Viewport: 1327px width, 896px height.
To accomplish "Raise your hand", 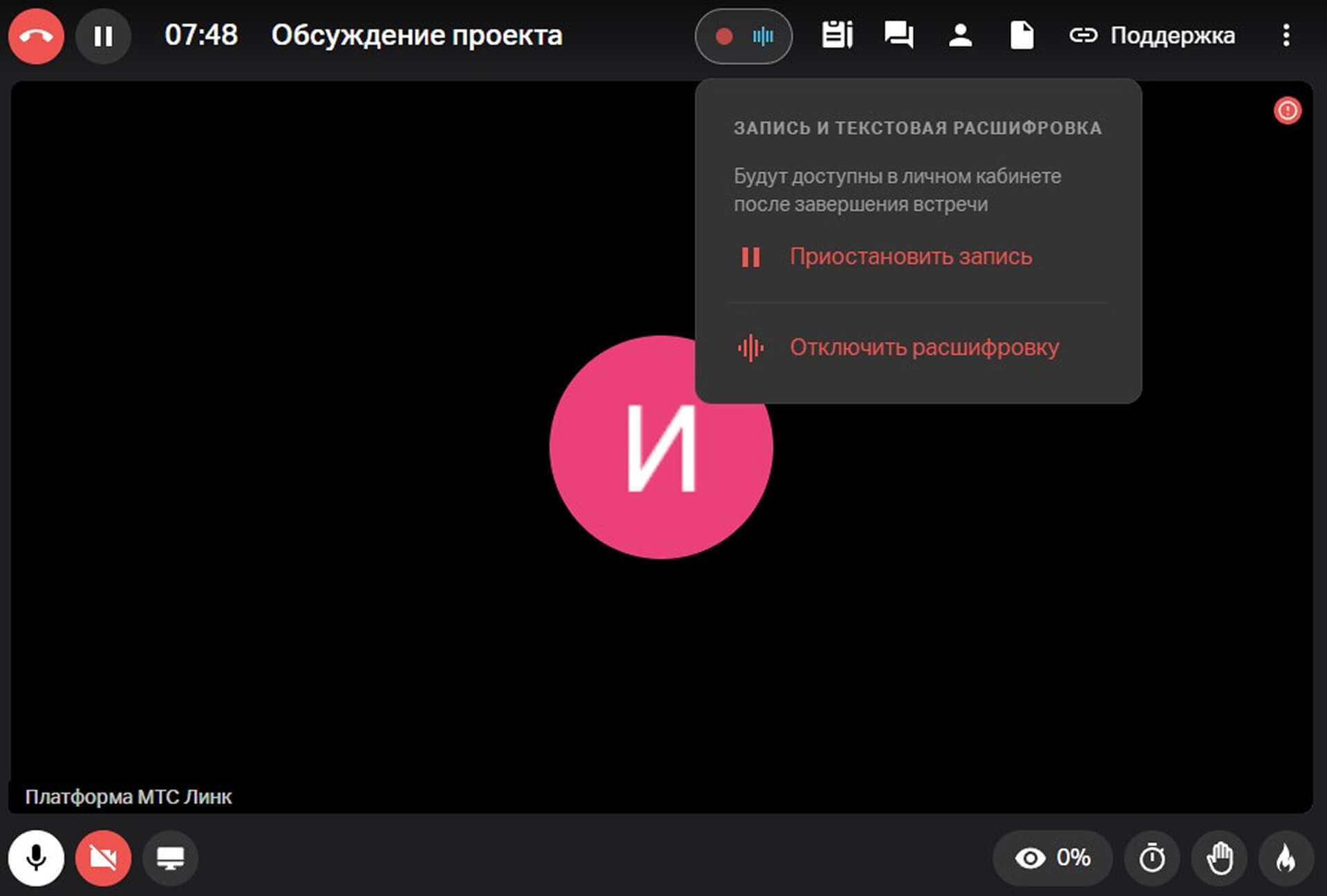I will [1219, 858].
